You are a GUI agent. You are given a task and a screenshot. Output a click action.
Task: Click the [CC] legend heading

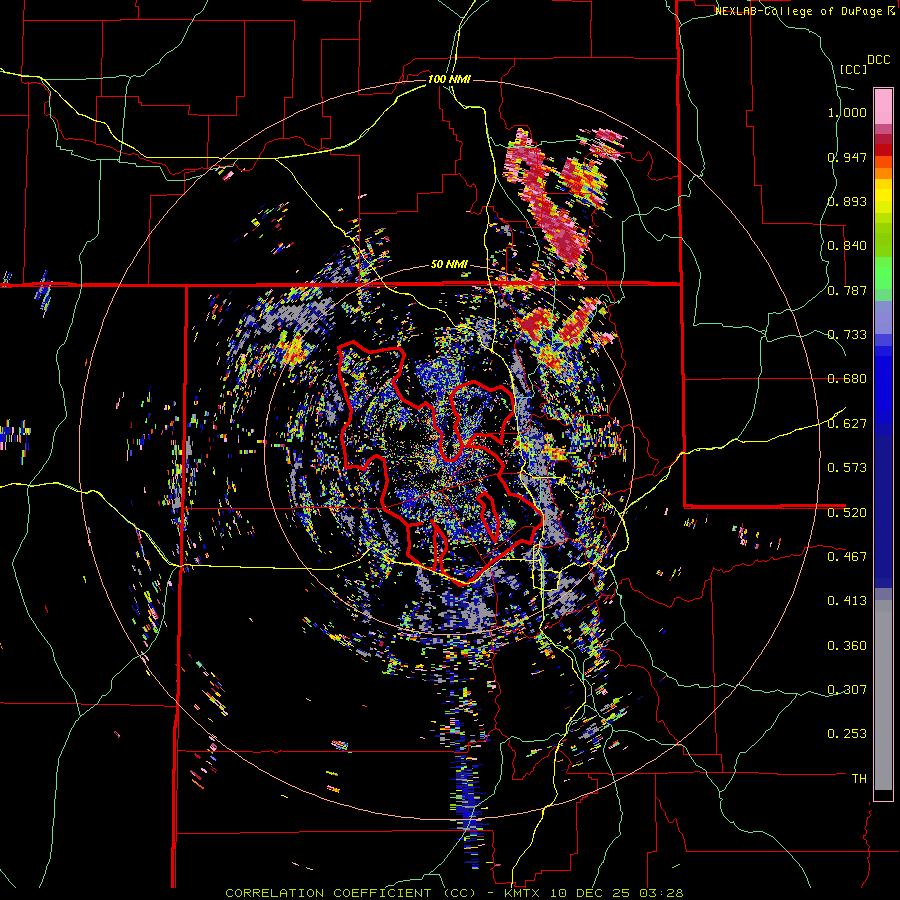click(854, 69)
